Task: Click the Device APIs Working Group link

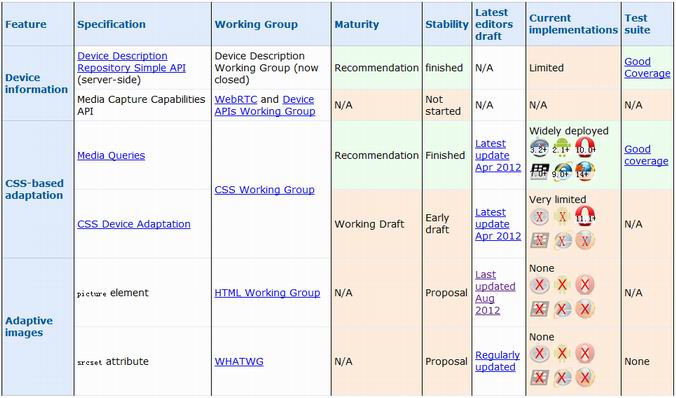Action: click(x=265, y=105)
